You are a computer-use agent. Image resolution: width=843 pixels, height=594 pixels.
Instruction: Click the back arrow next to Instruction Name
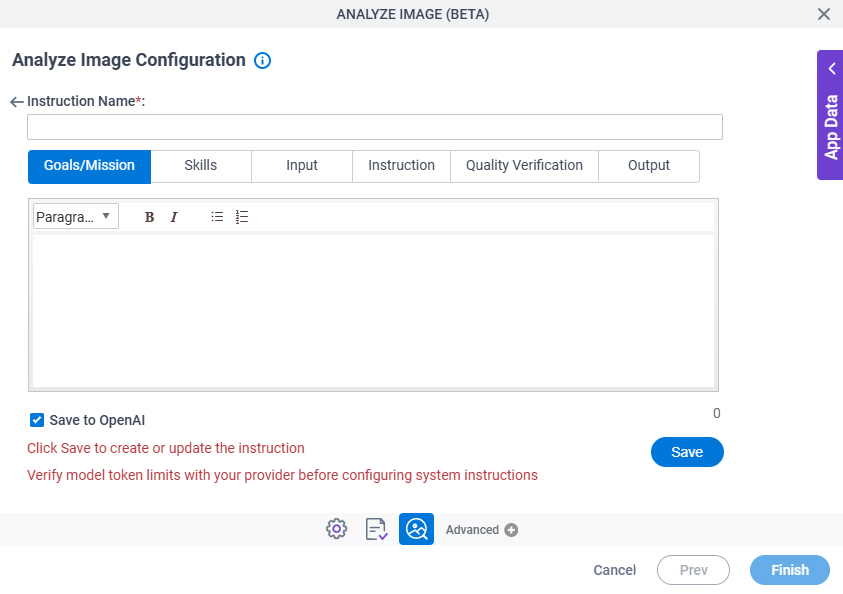coord(17,102)
